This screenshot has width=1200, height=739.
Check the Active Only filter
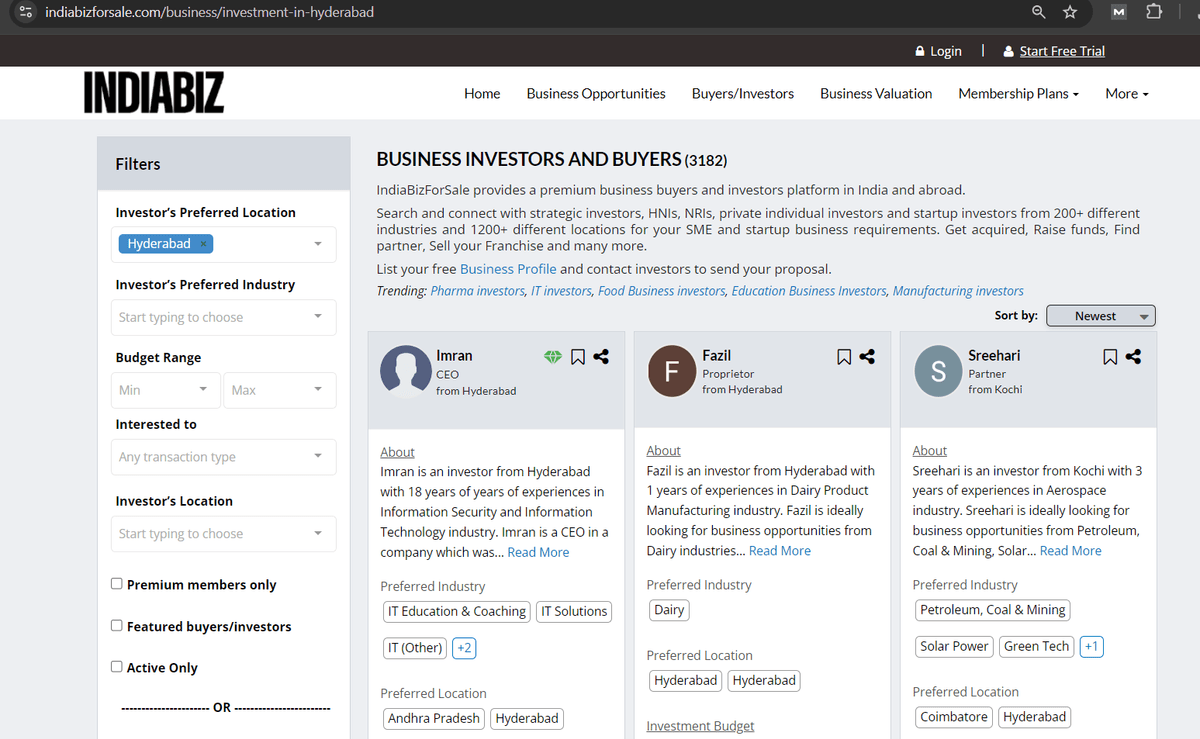(117, 667)
